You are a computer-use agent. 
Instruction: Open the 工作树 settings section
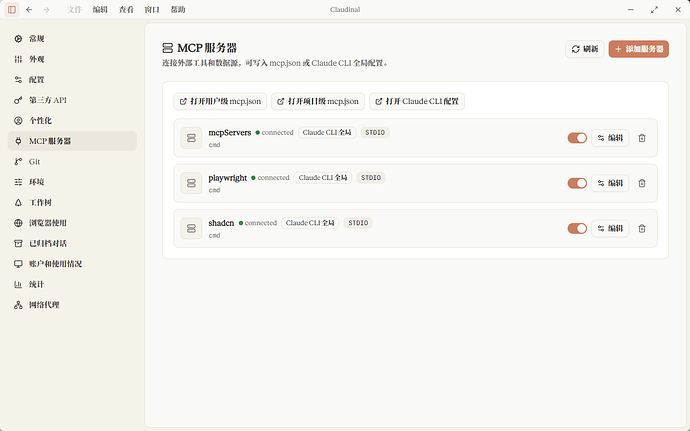tap(72, 203)
